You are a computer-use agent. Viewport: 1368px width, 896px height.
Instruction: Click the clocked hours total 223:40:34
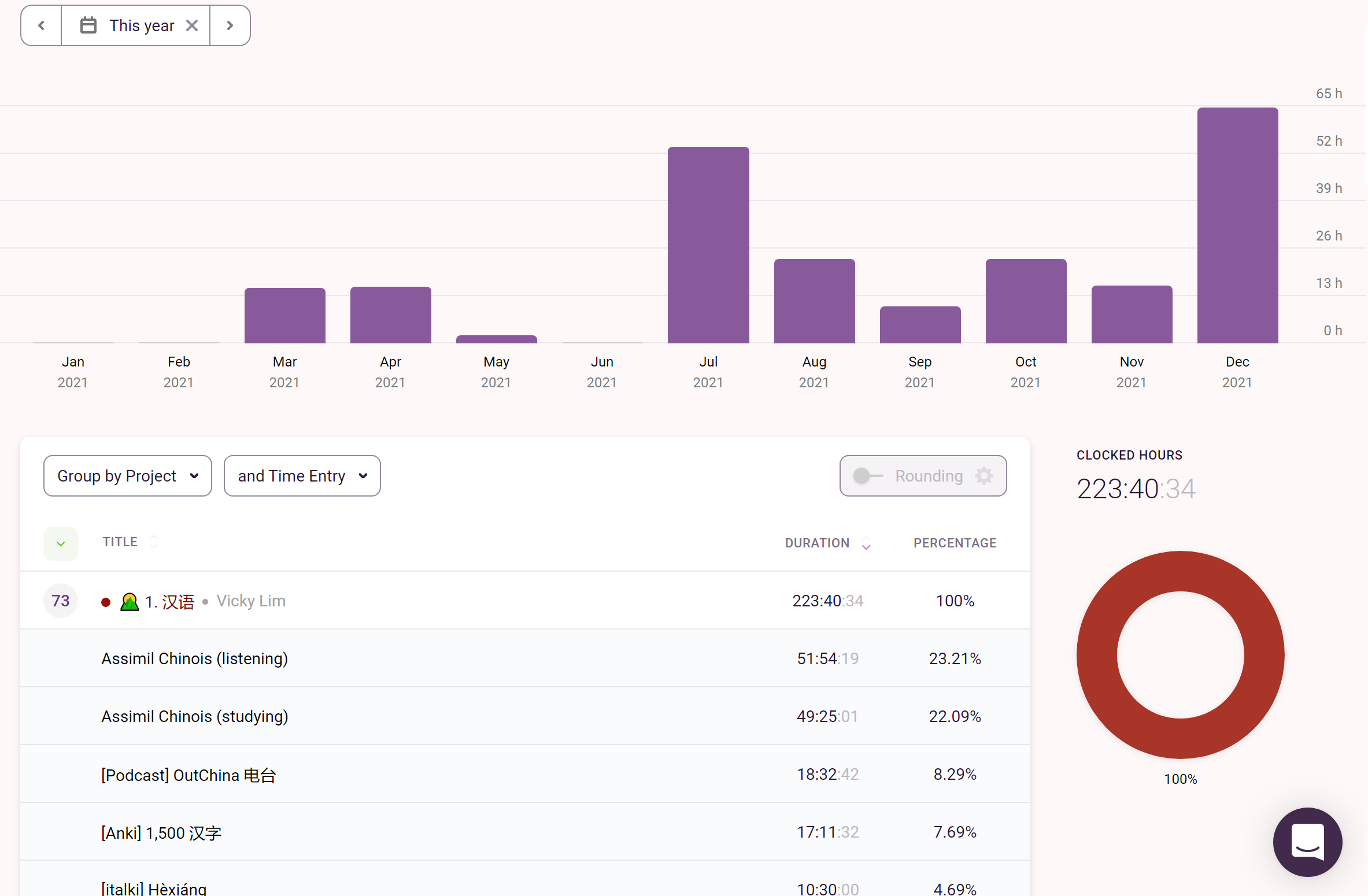point(1136,488)
